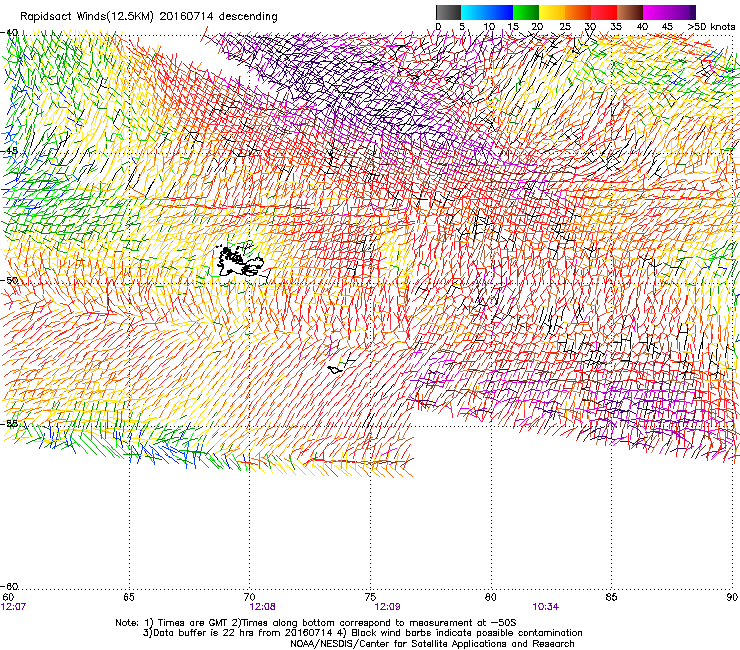
Task: Click the note 'Black wind barbs indicate possible contamination'
Action: coord(467,633)
